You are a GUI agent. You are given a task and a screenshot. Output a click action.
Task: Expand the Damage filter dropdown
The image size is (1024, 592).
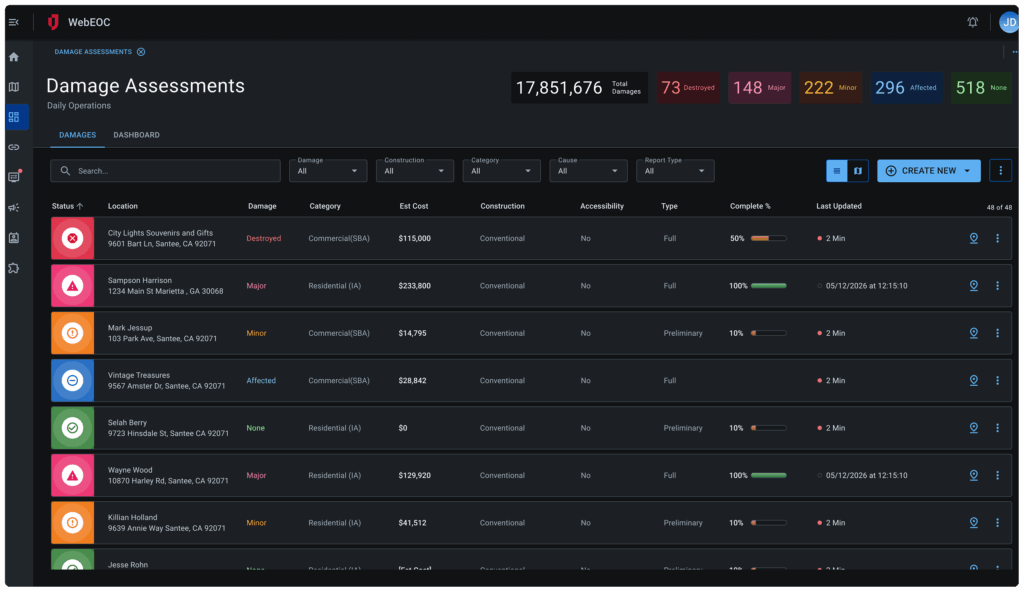[x=329, y=171]
